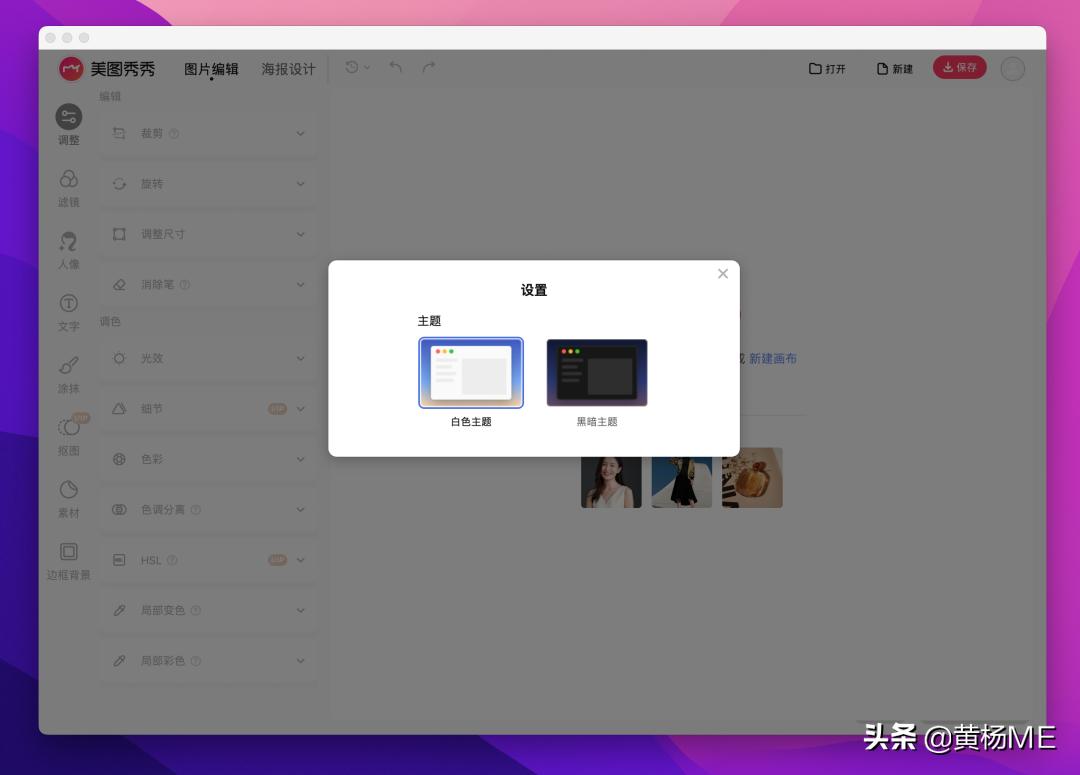The image size is (1080, 775).
Task: Switch to the 海报设计 tab
Action: pos(288,69)
